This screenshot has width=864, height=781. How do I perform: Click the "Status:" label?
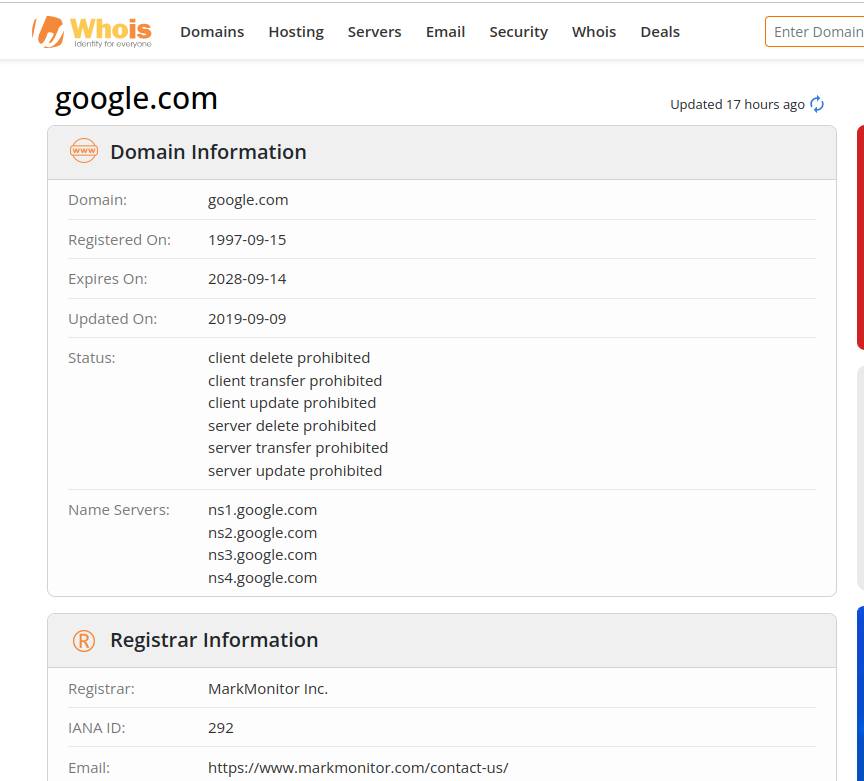91,358
